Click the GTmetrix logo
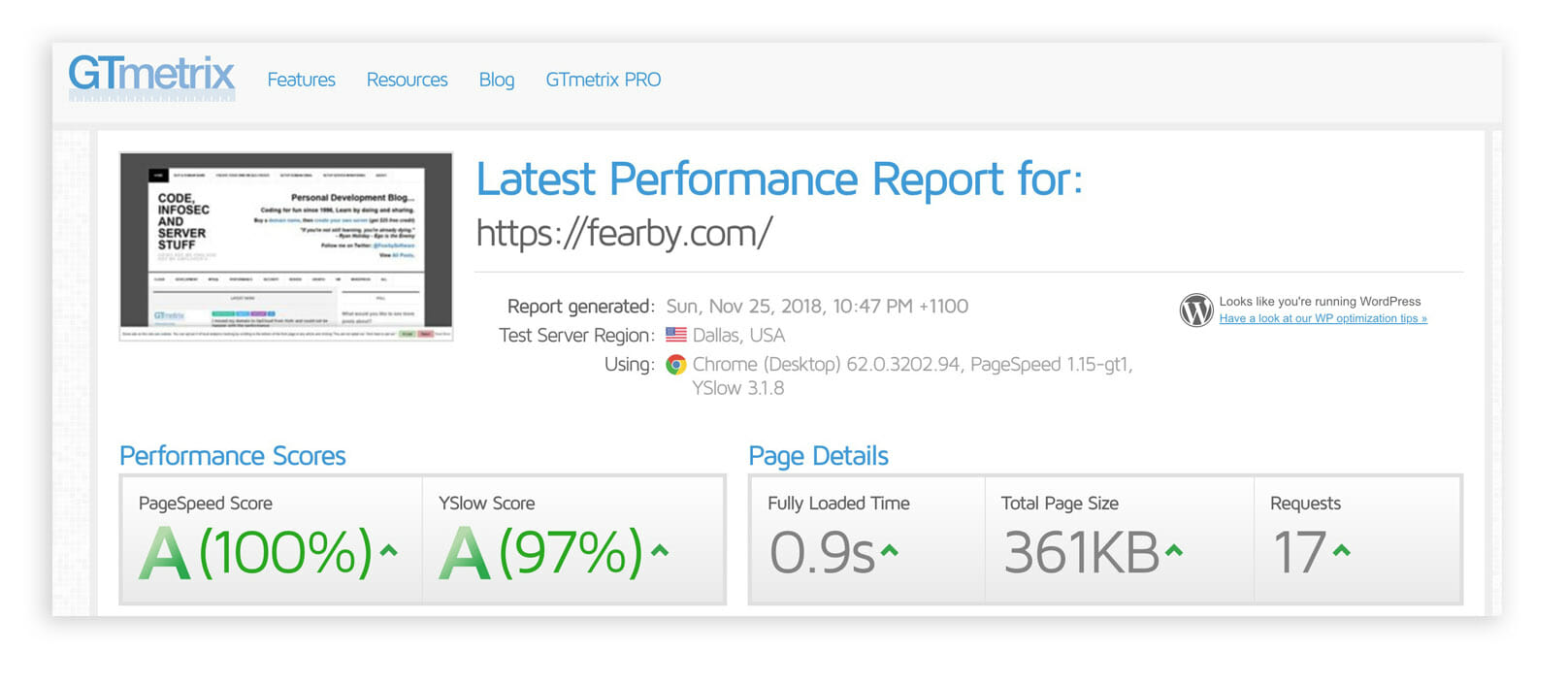The image size is (1568, 684). [x=151, y=78]
